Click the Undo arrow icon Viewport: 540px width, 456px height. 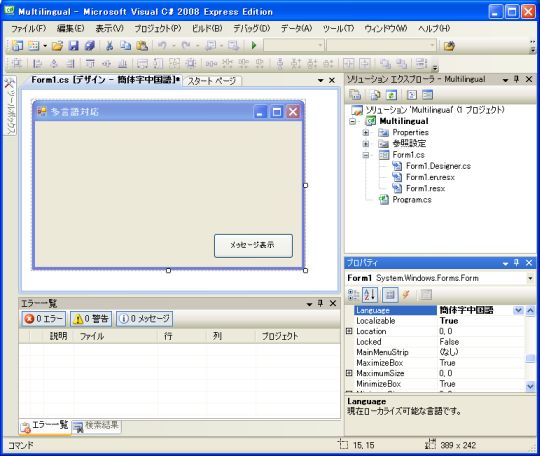coord(162,45)
